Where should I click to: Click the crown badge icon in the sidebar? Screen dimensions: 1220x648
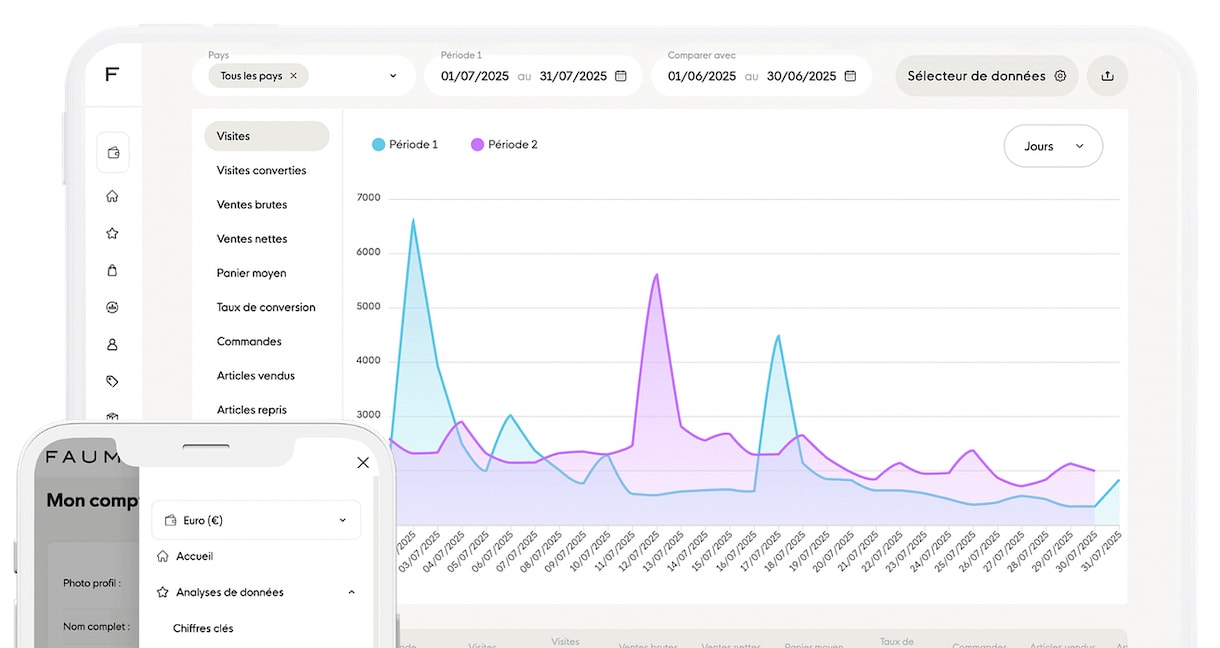click(x=112, y=307)
